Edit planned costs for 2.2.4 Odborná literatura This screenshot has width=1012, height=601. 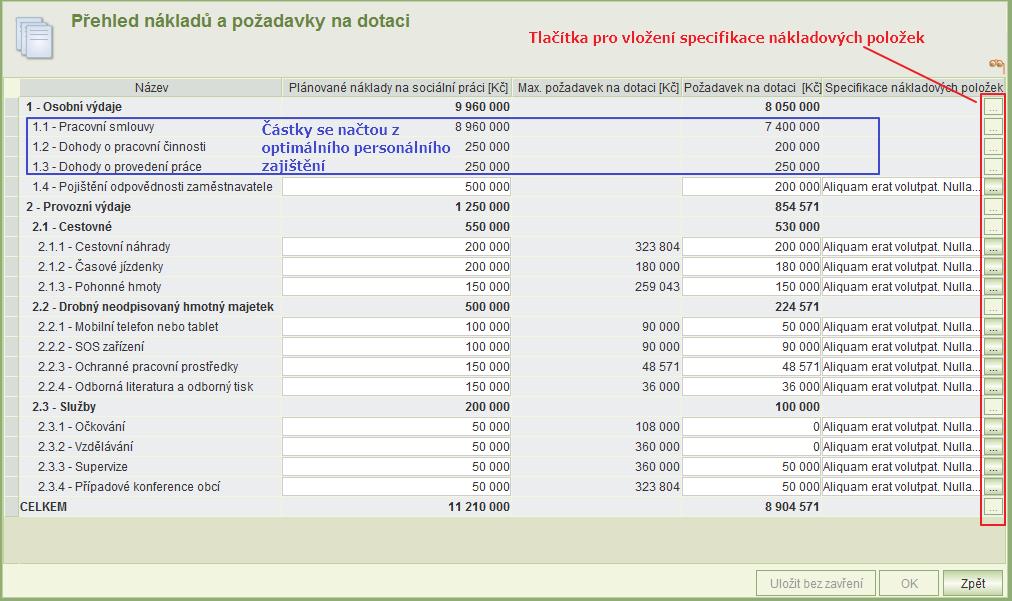[x=396, y=387]
